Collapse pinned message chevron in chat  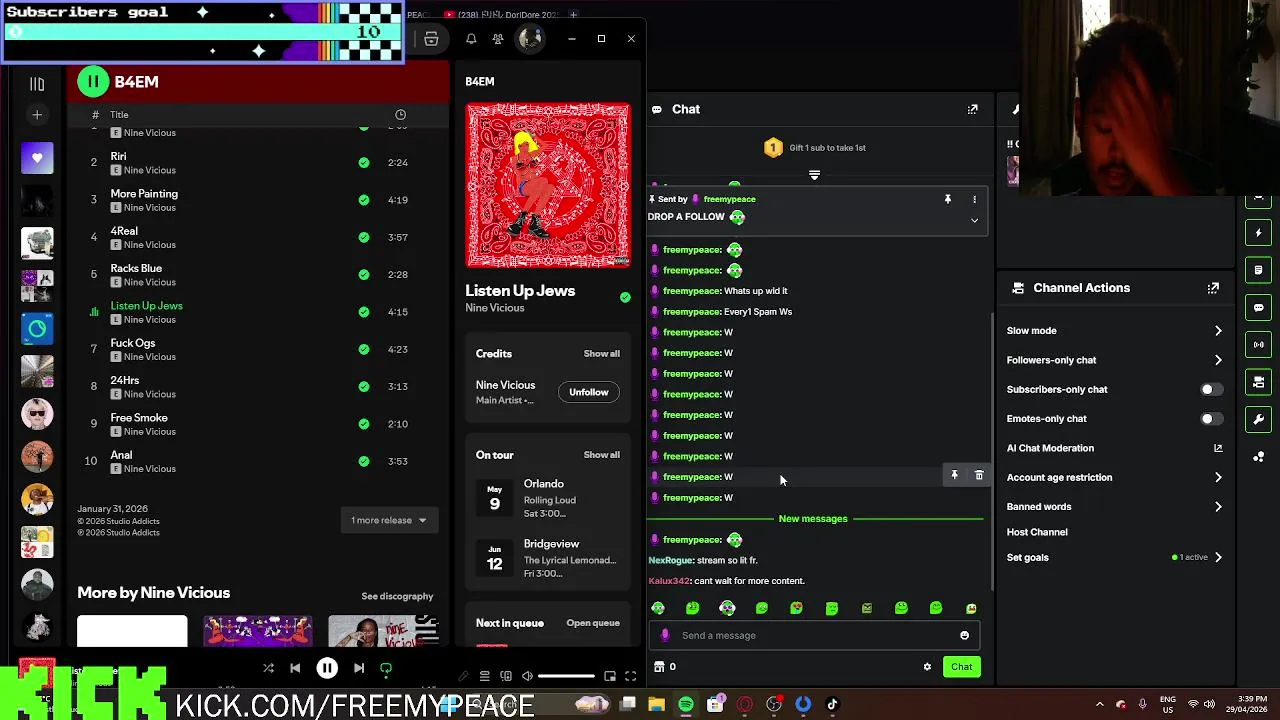click(975, 220)
